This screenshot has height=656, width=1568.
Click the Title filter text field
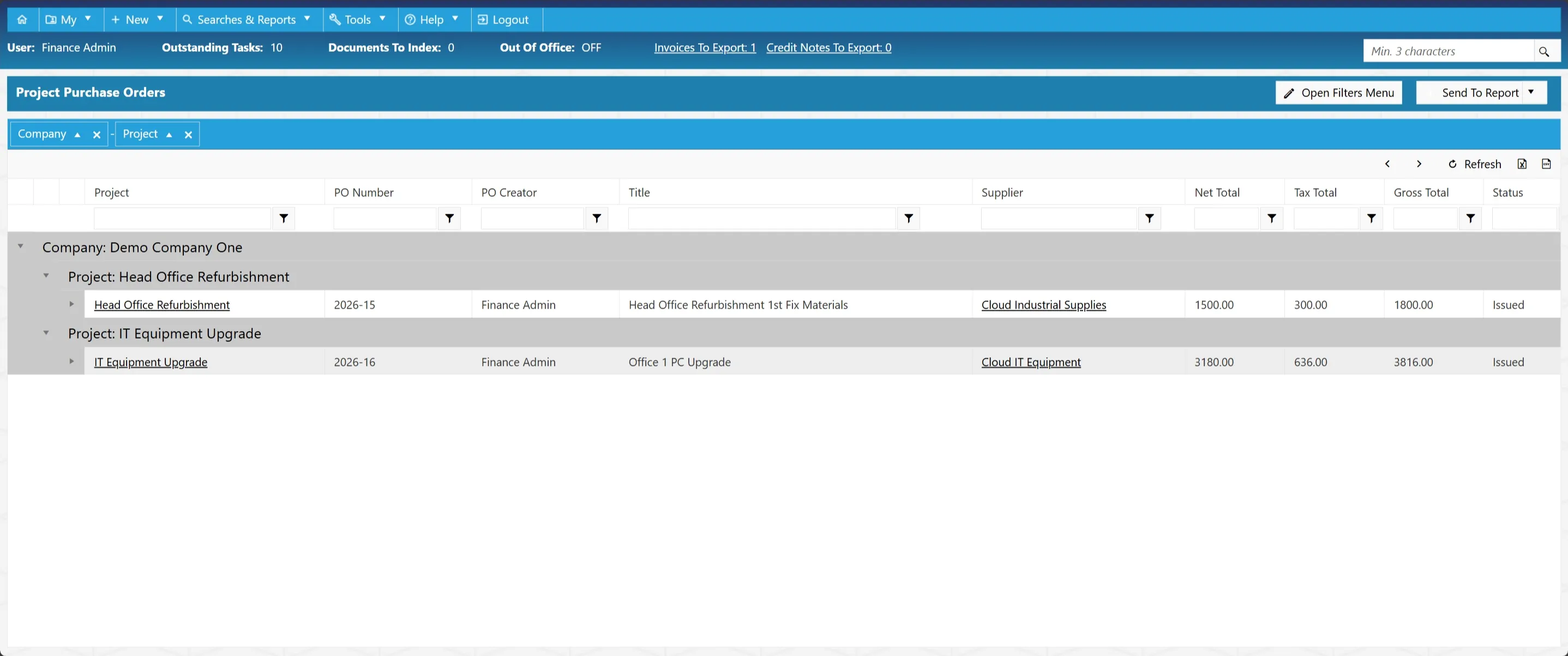click(x=761, y=219)
